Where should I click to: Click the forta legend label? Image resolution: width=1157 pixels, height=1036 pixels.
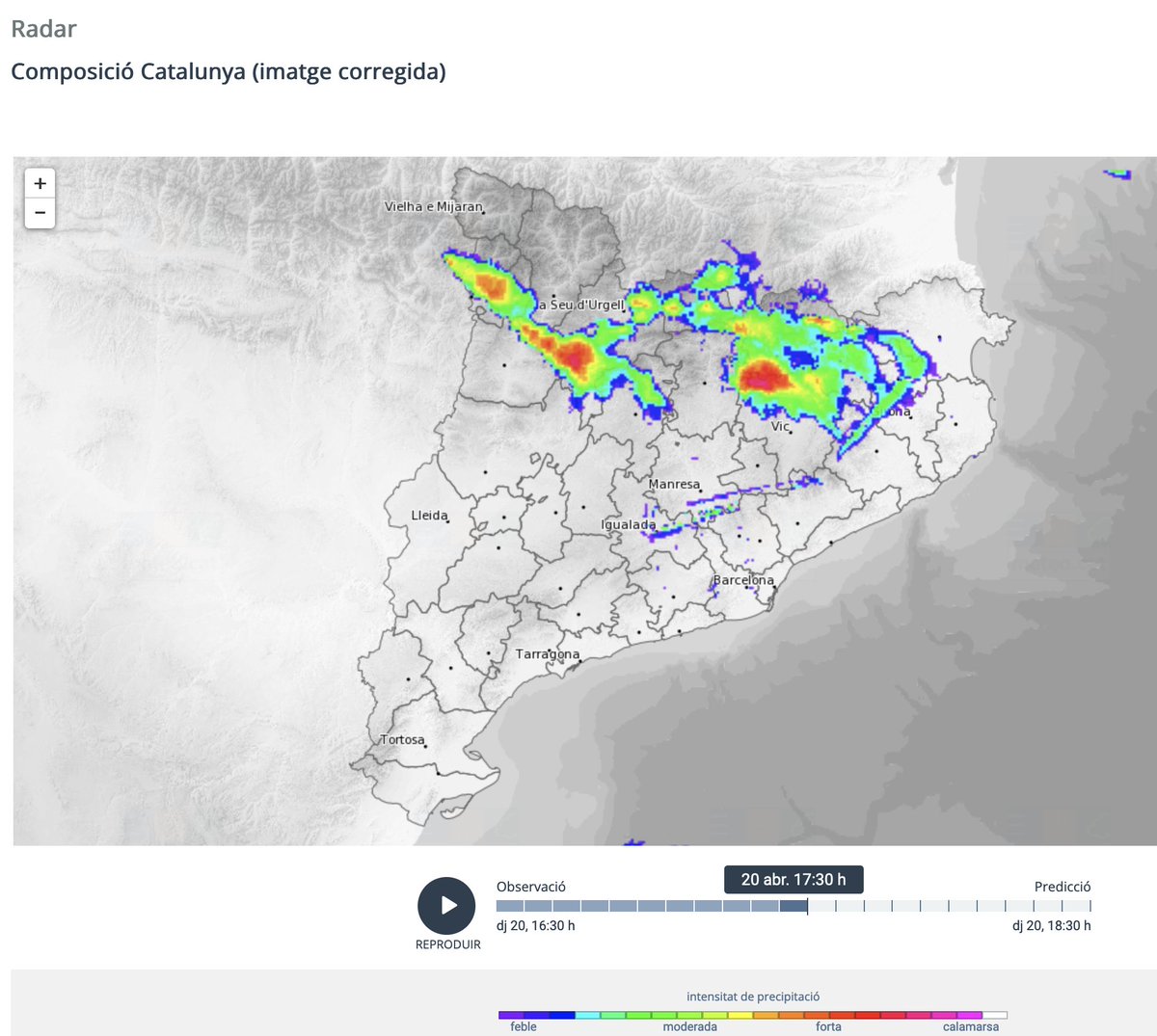click(829, 1027)
